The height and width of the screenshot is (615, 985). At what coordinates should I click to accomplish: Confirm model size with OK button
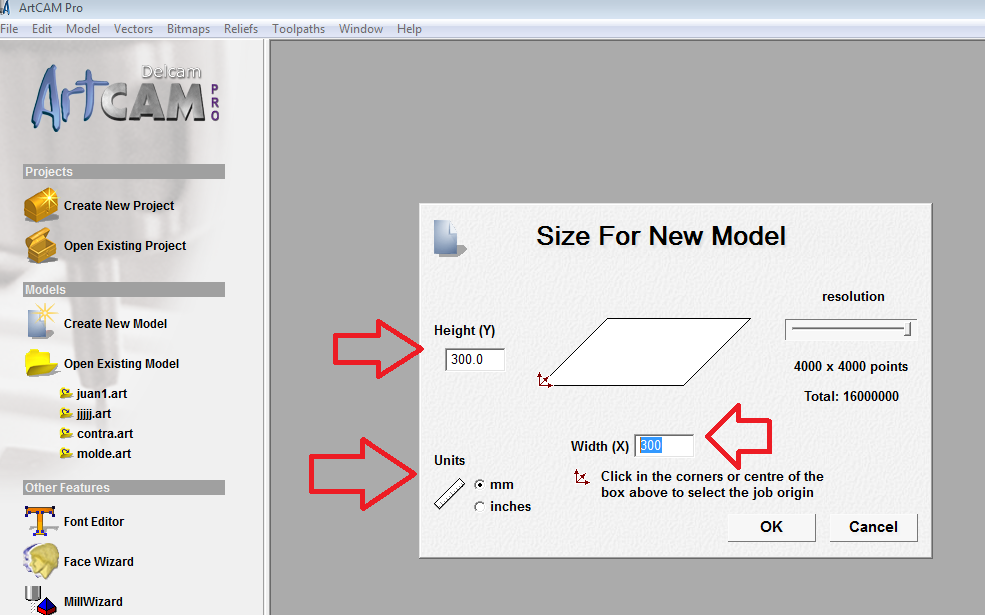coord(771,527)
